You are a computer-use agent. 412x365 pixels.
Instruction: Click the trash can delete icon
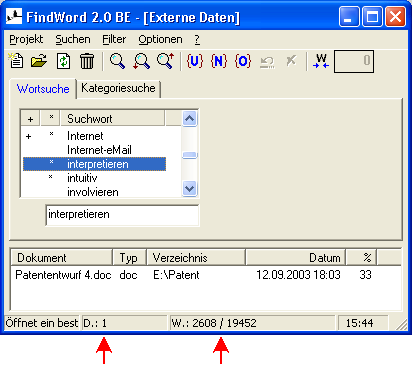(87, 61)
